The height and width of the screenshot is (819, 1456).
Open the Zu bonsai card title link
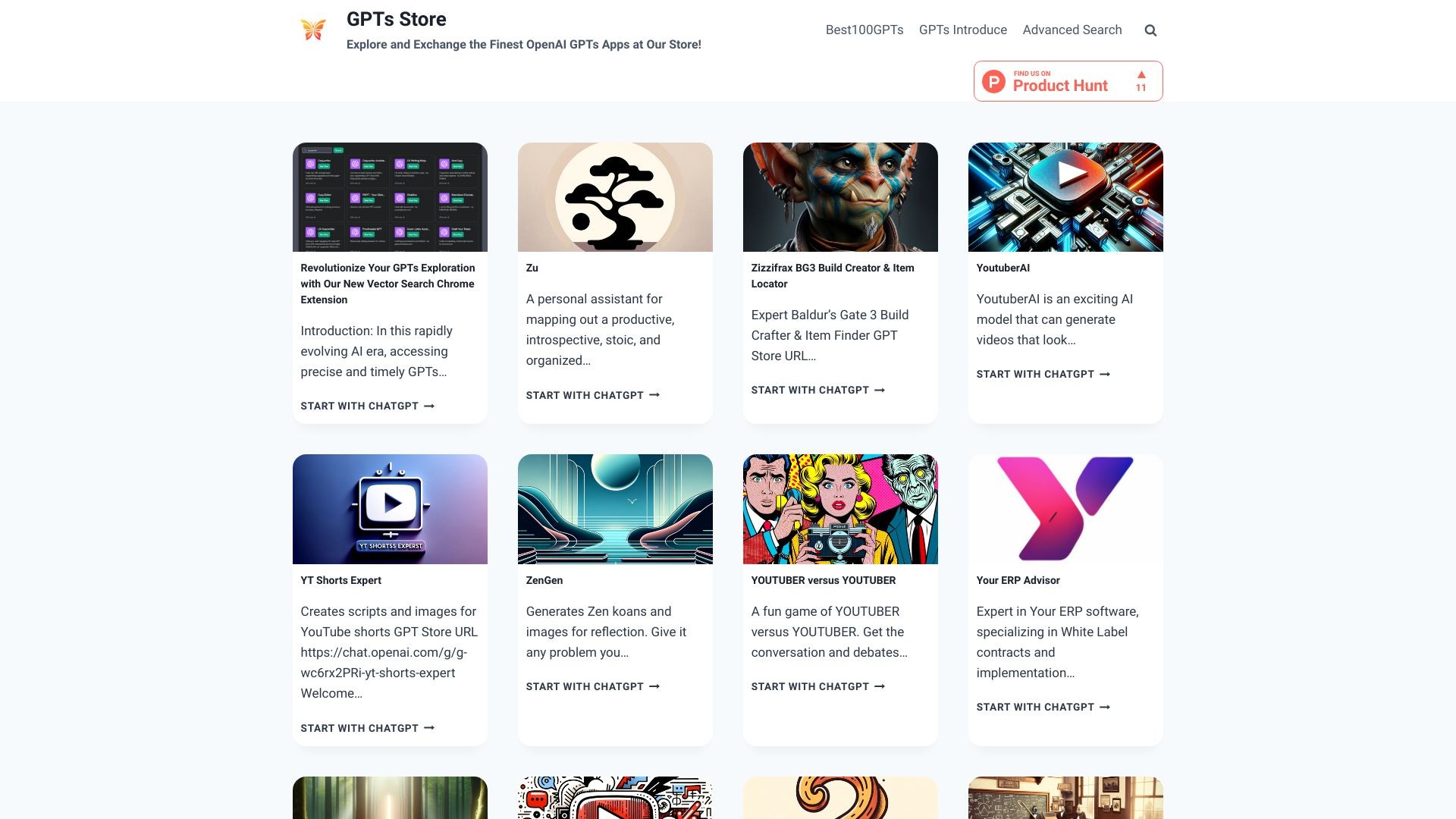pyautogui.click(x=532, y=268)
